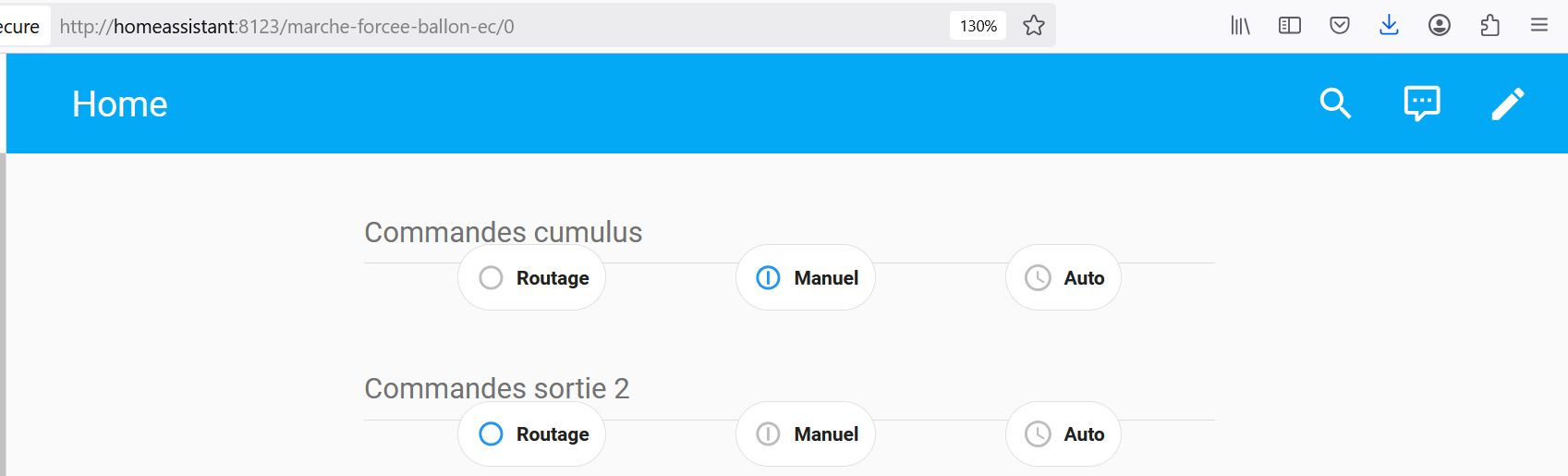Bookmark this page with the star icon
Image resolution: width=1568 pixels, height=476 pixels.
(x=1034, y=26)
